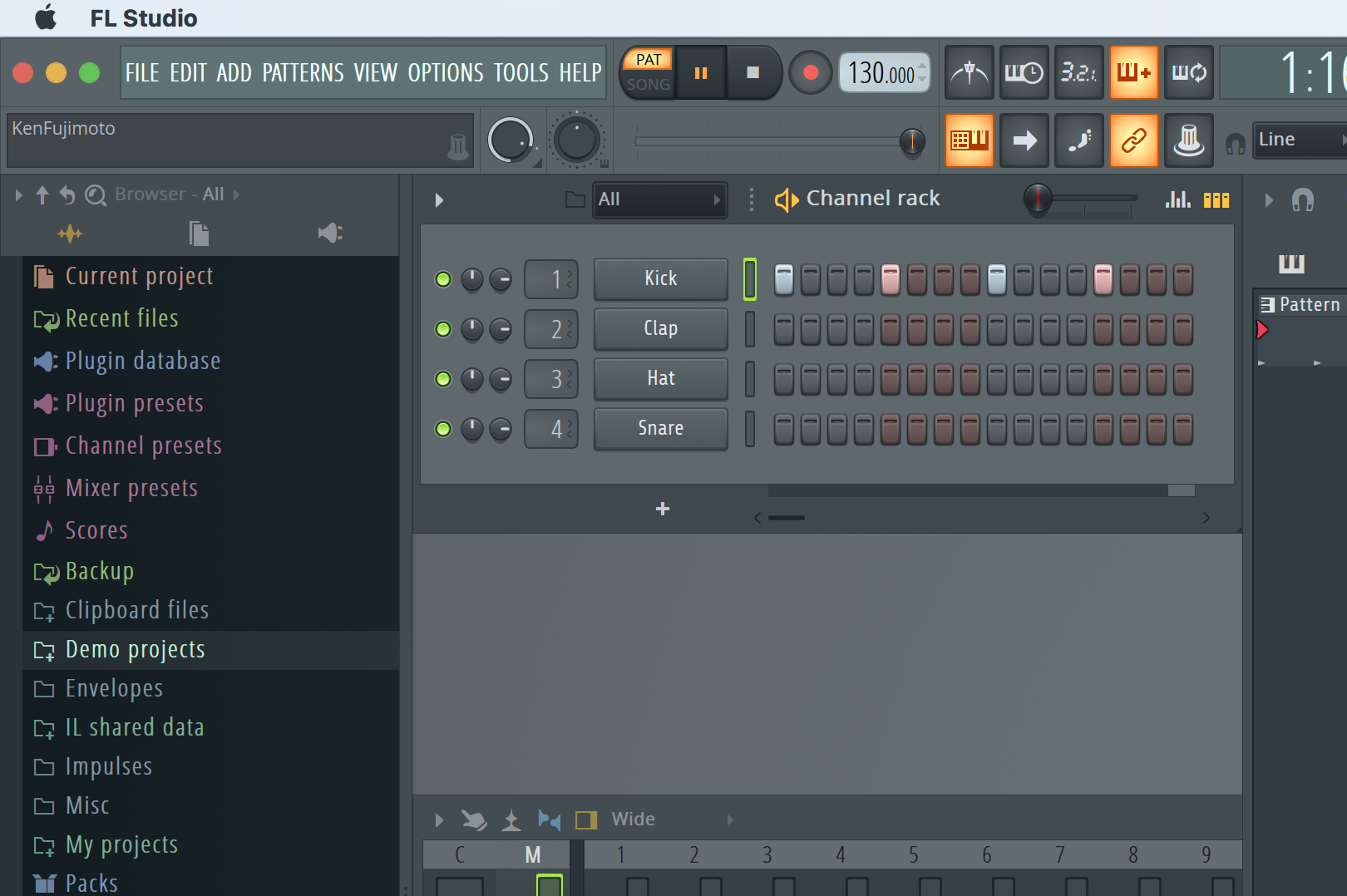The width and height of the screenshot is (1347, 896).
Task: Open browser plugins tab icon
Action: (x=330, y=233)
